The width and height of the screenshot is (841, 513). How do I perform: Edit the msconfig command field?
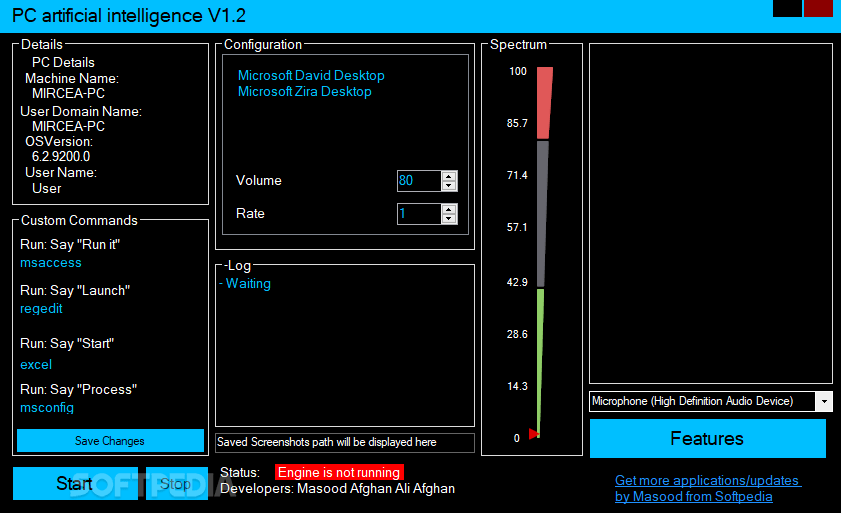47,408
